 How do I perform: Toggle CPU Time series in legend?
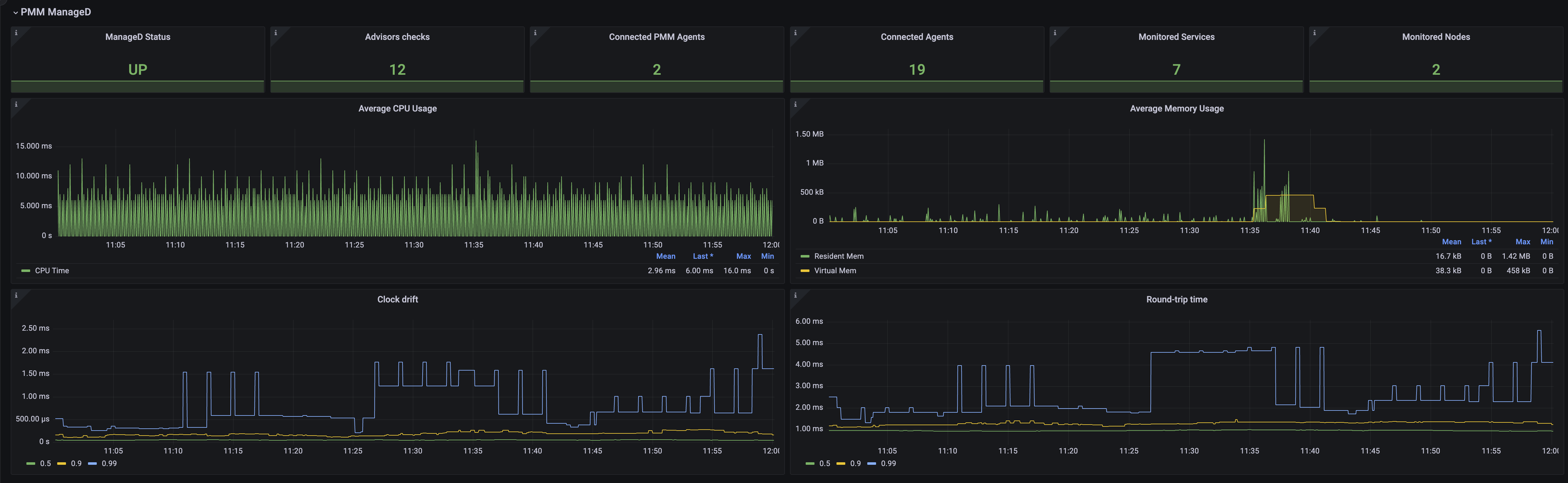52,271
